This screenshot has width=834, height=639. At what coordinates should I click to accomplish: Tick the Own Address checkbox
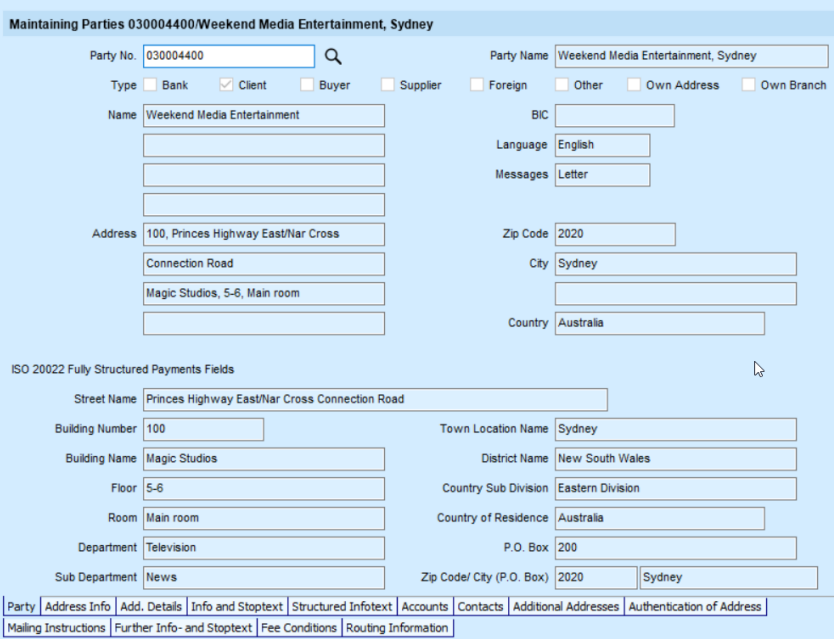coord(634,85)
